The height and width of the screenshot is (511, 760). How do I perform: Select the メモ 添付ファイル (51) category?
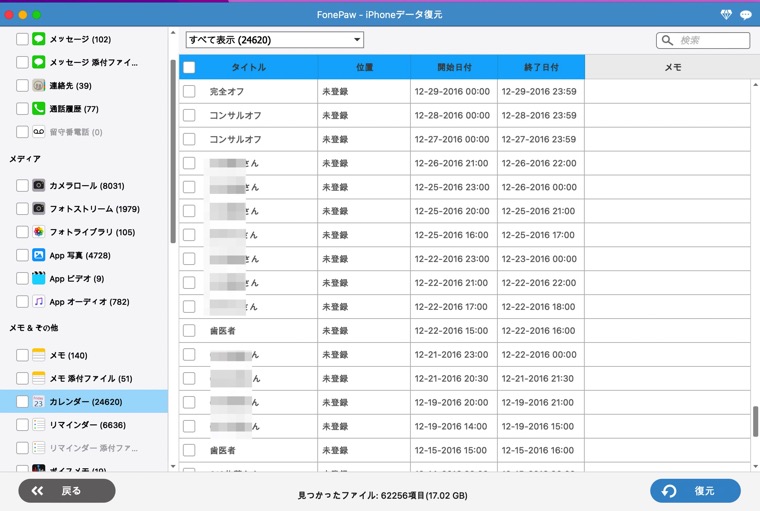(x=91, y=378)
